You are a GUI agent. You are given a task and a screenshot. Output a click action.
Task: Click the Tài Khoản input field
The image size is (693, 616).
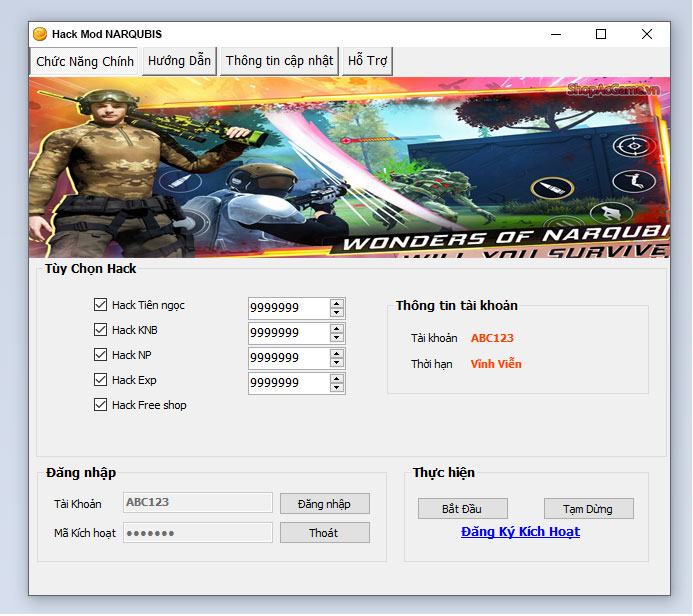click(198, 502)
